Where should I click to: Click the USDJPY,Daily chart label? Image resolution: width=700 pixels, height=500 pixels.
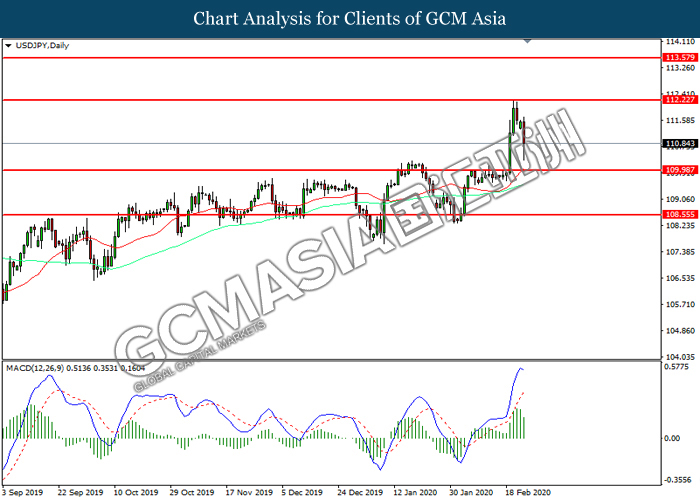(42, 46)
